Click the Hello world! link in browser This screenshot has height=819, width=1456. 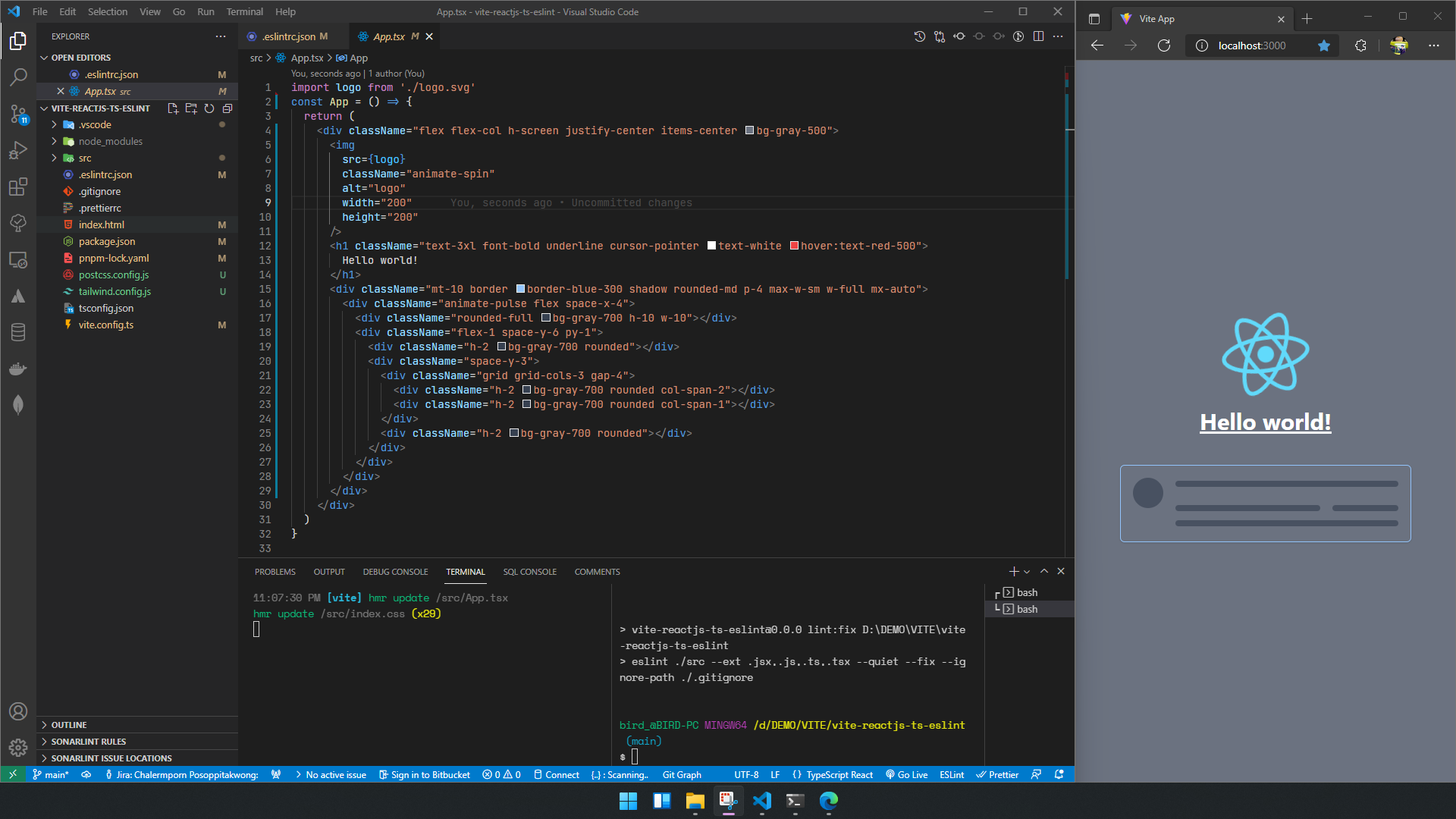tap(1265, 422)
